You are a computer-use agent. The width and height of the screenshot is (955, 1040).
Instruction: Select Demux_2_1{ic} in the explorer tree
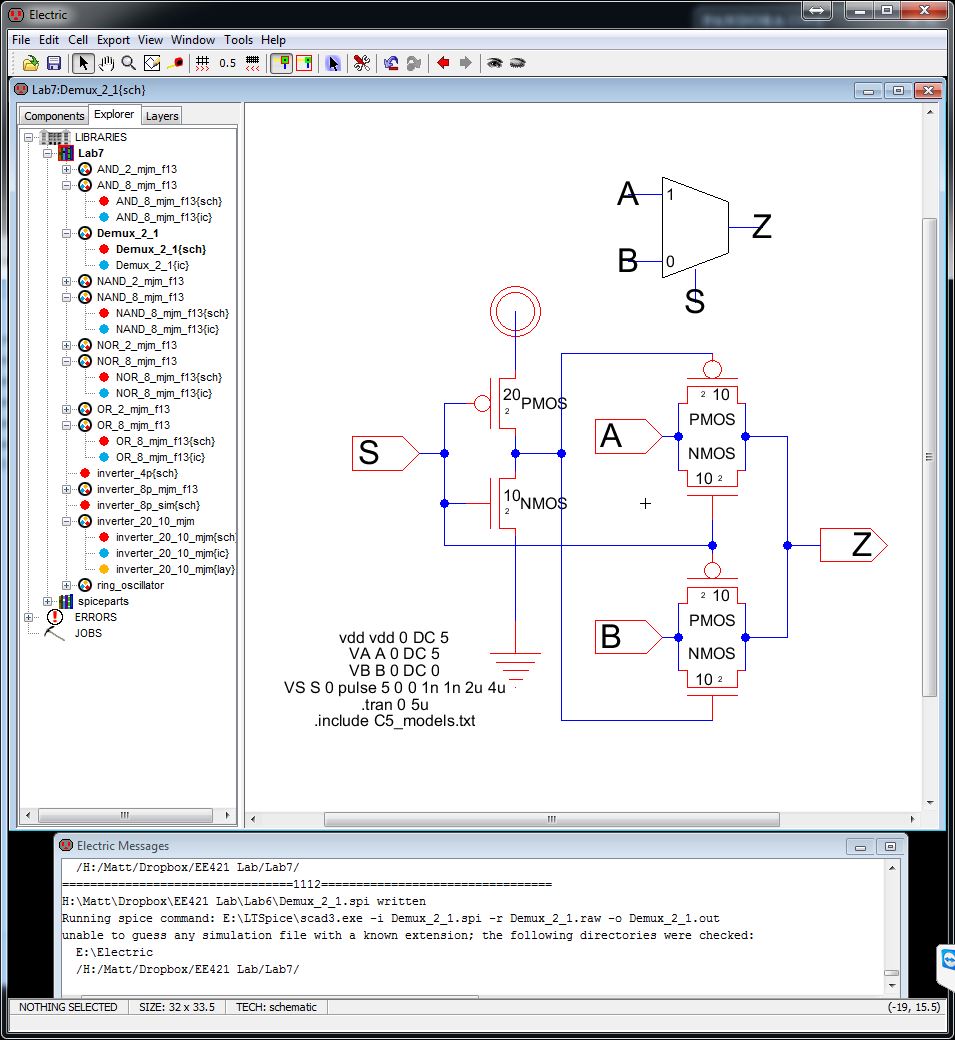pyautogui.click(x=152, y=265)
